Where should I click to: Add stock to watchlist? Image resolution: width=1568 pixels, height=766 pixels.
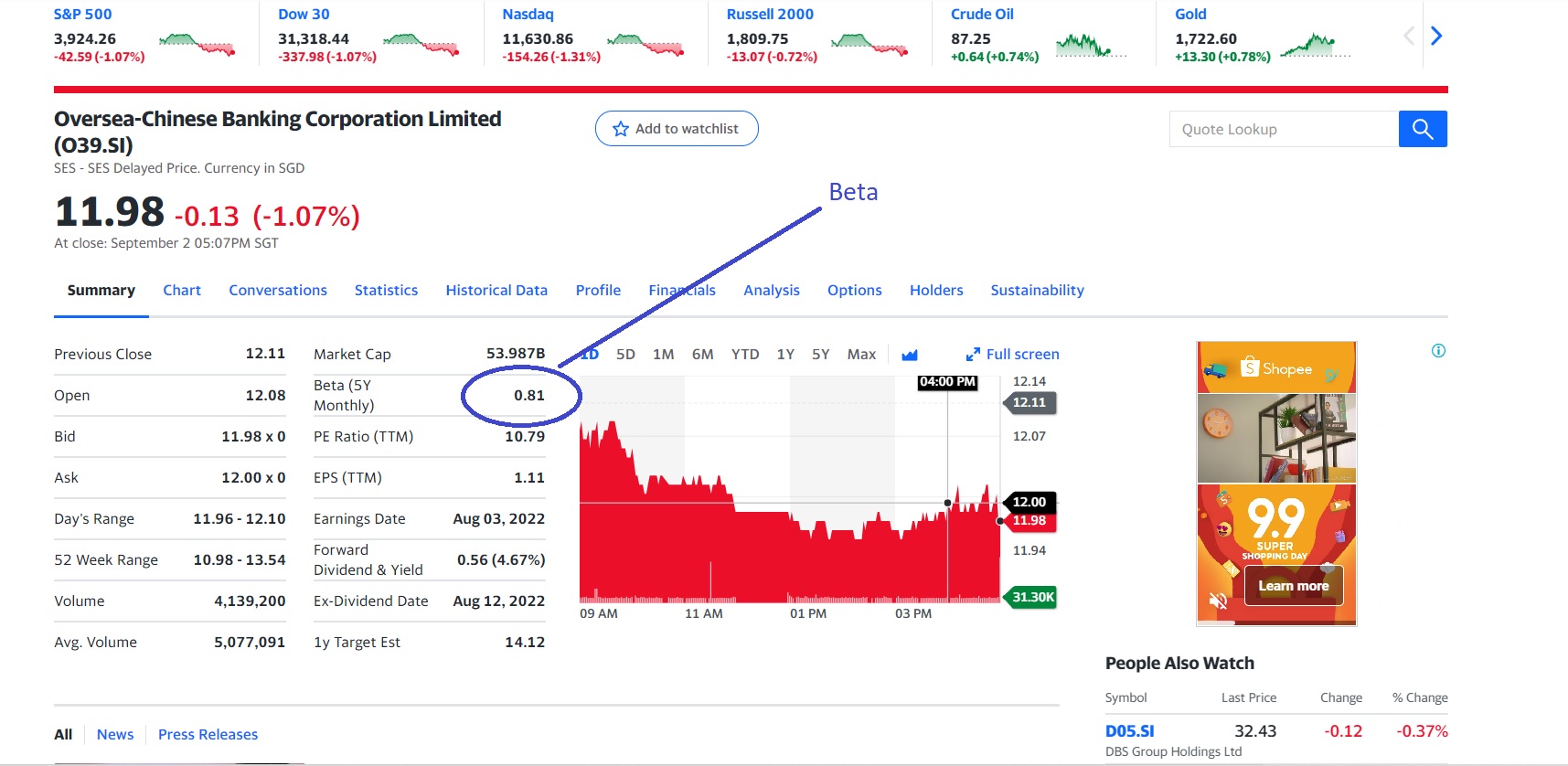point(677,129)
